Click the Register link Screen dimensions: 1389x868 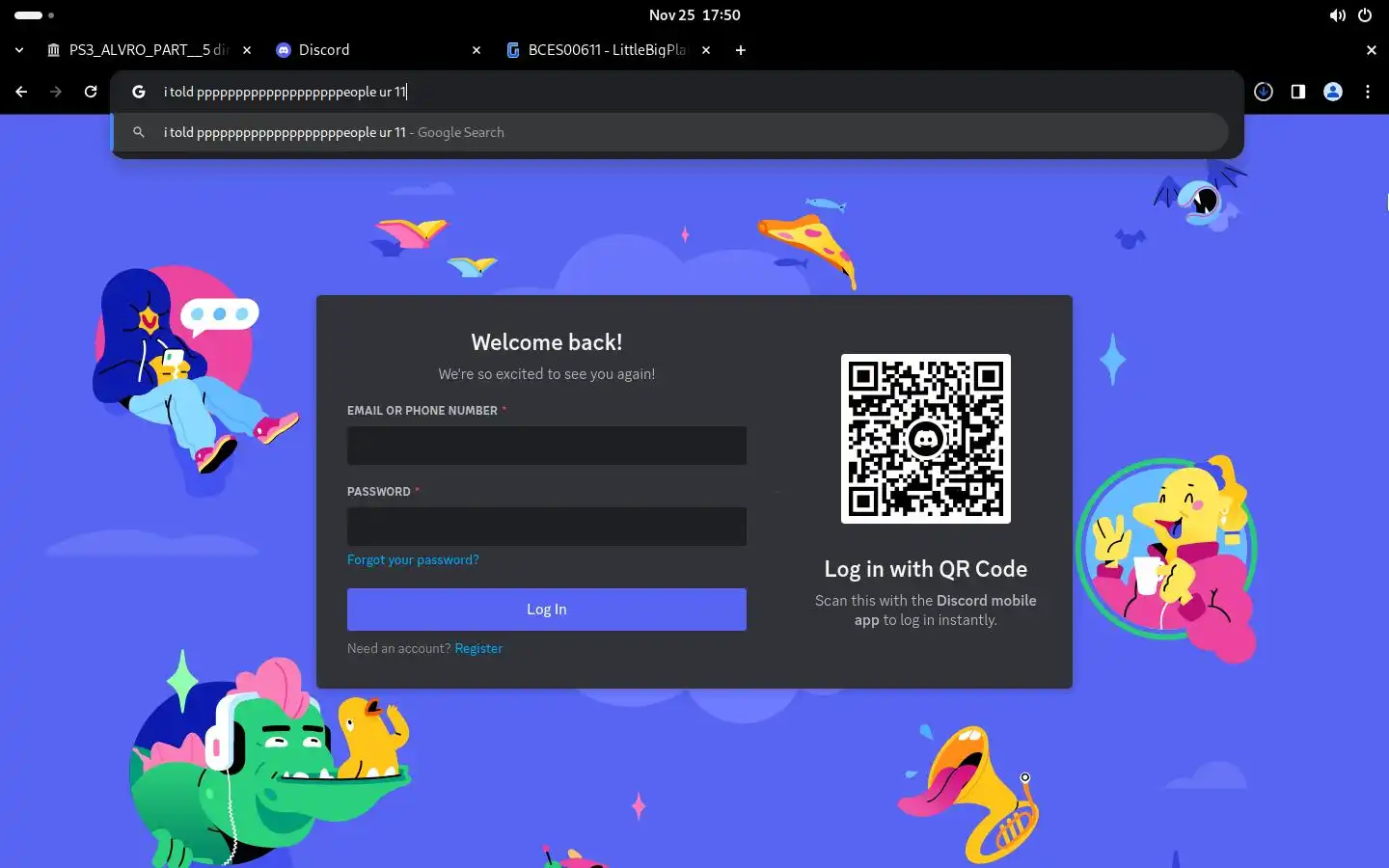[x=478, y=648]
